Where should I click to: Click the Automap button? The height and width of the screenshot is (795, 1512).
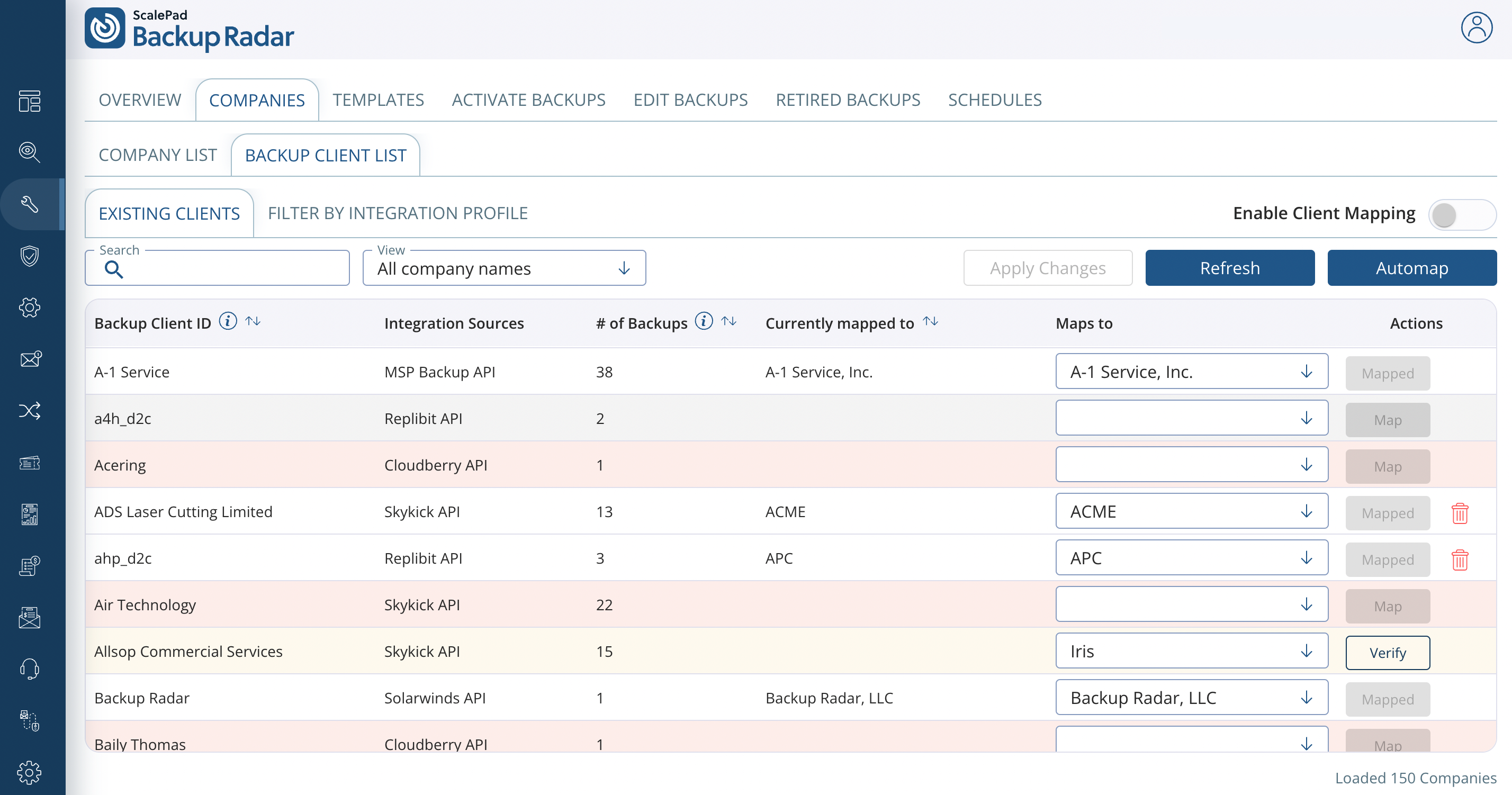(1411, 268)
